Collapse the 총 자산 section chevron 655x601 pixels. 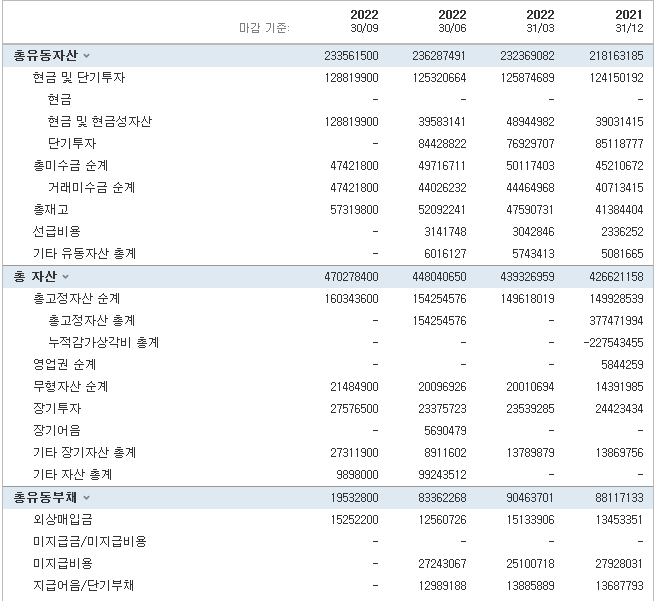point(66,276)
